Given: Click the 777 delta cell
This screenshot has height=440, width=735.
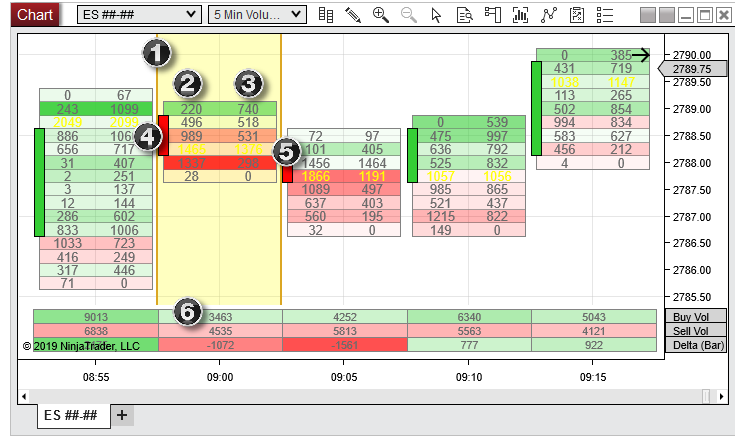Looking at the screenshot, I should pos(469,345).
